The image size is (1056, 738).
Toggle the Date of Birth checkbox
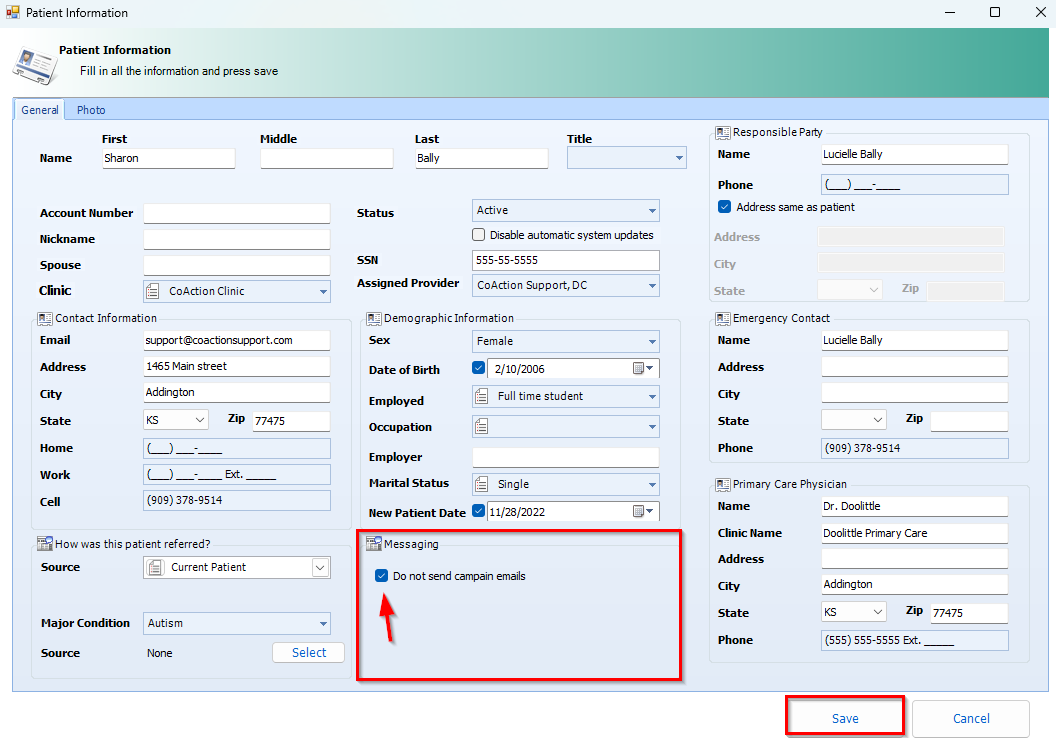click(x=479, y=369)
